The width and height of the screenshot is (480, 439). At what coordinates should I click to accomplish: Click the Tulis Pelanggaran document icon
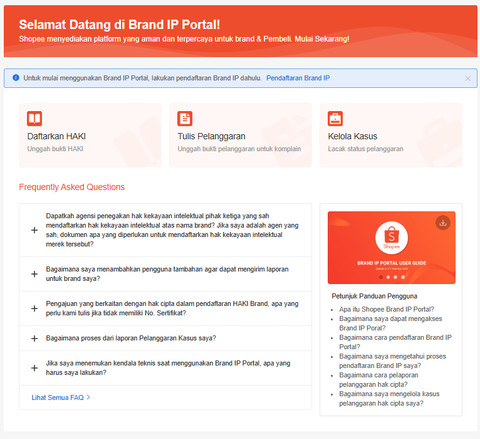[x=185, y=118]
